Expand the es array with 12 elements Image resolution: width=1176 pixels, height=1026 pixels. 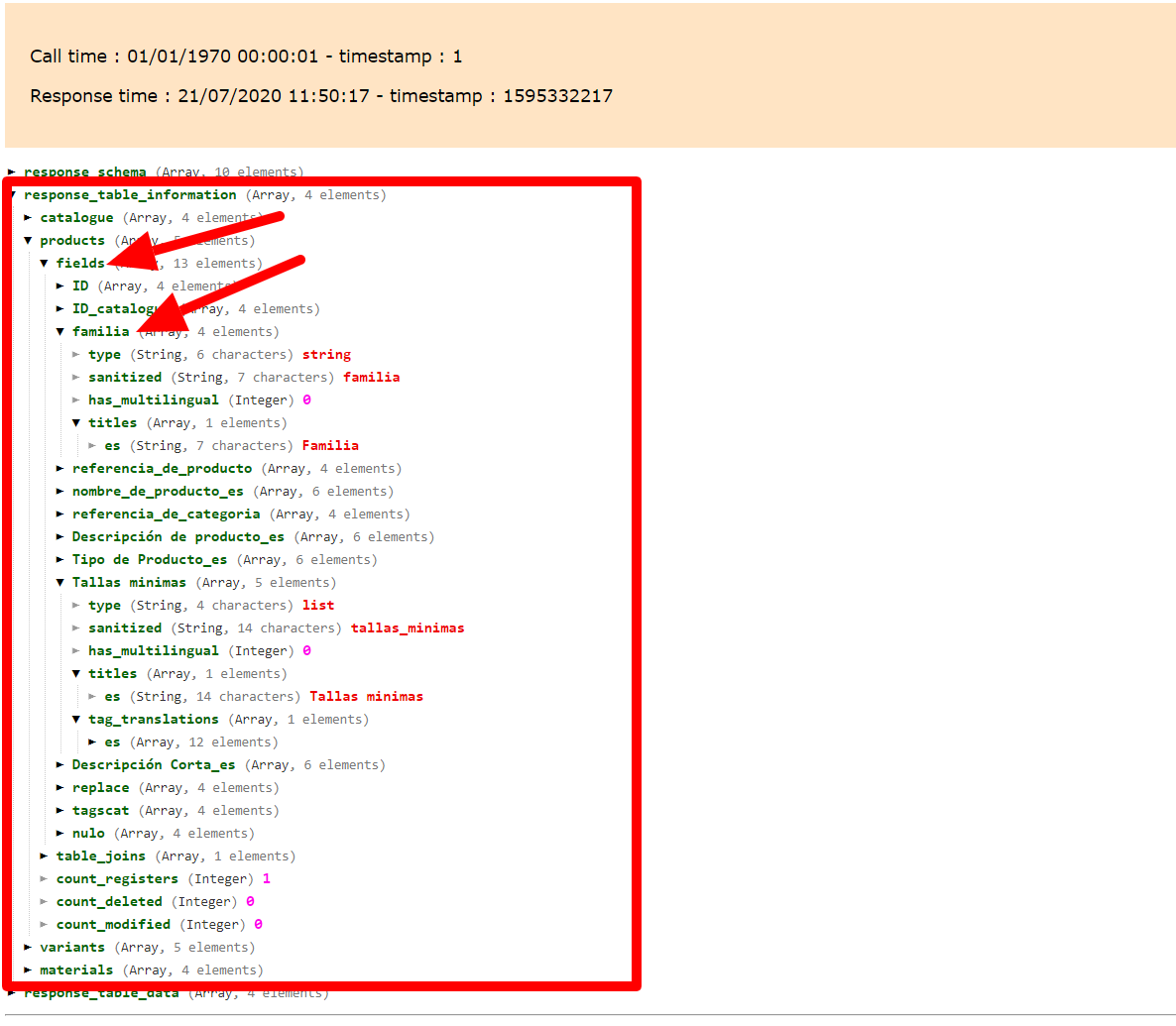[x=111, y=741]
